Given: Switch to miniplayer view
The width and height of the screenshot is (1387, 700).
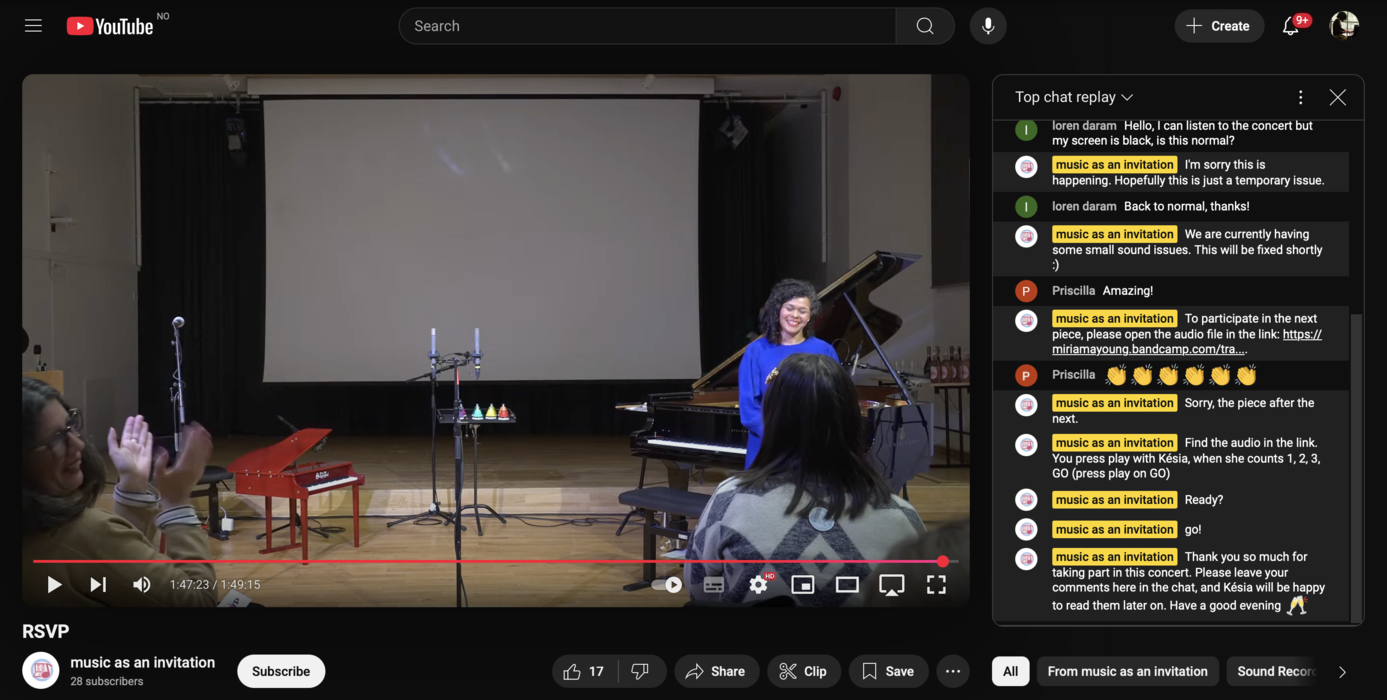Looking at the screenshot, I should 802,585.
